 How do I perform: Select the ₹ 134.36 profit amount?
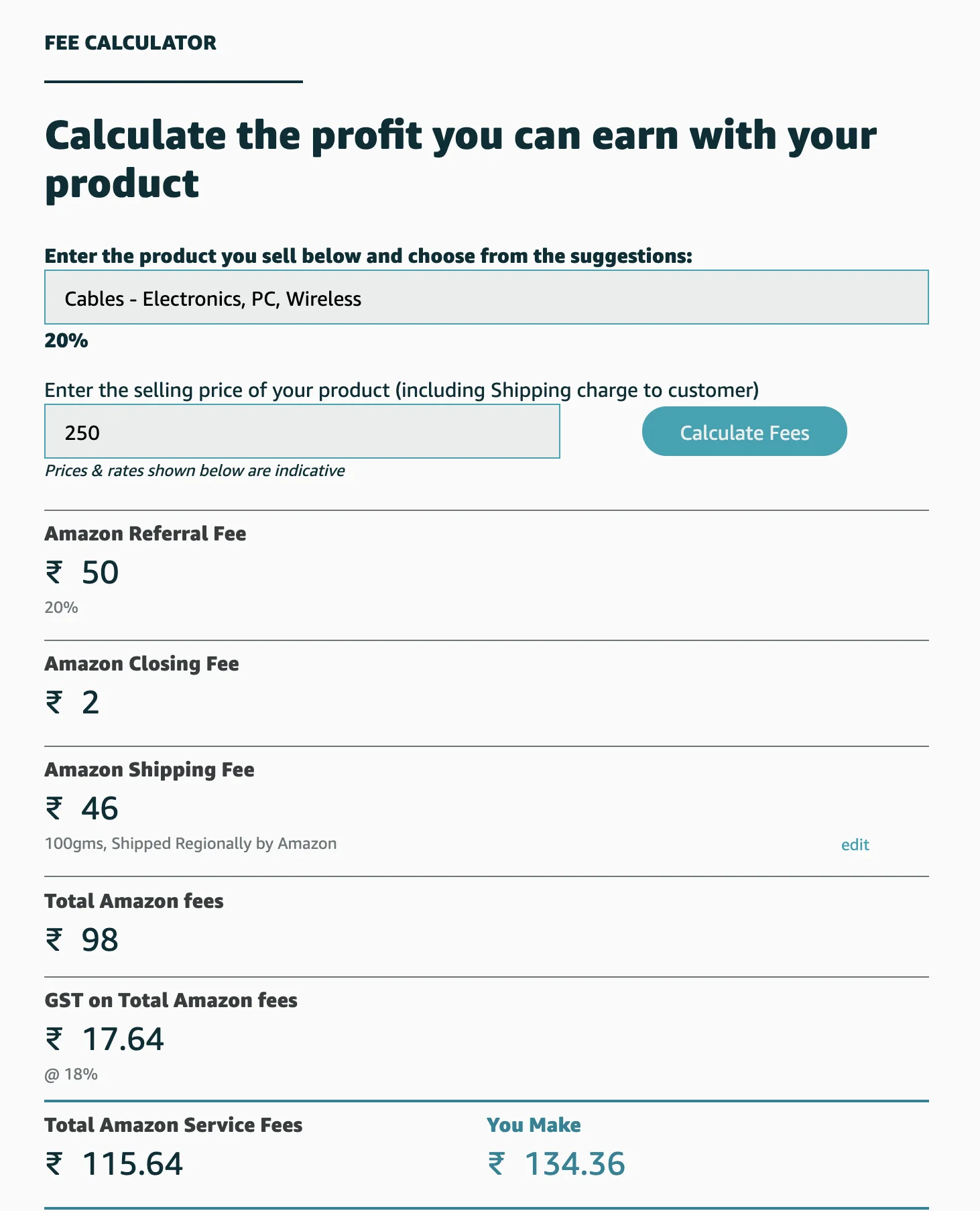click(x=557, y=1164)
